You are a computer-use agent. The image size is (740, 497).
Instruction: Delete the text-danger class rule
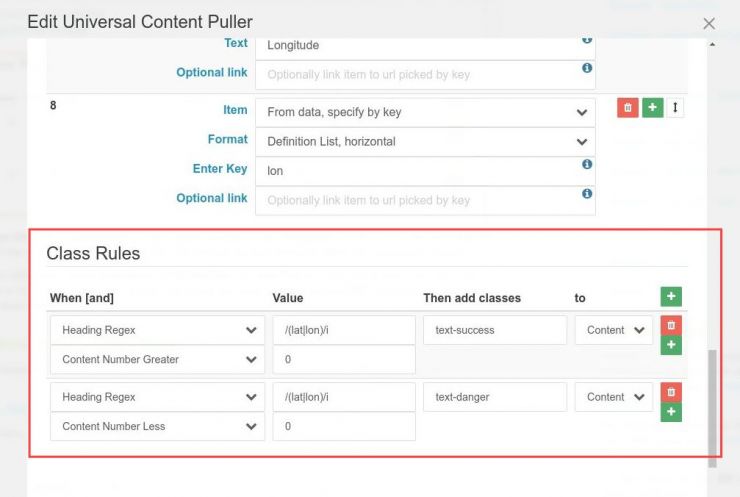671,392
